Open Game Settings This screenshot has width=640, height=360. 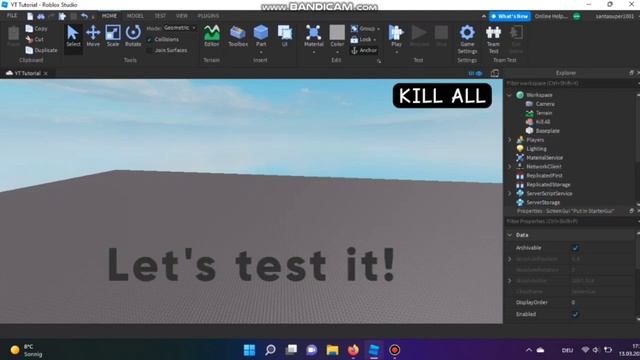[x=467, y=39]
